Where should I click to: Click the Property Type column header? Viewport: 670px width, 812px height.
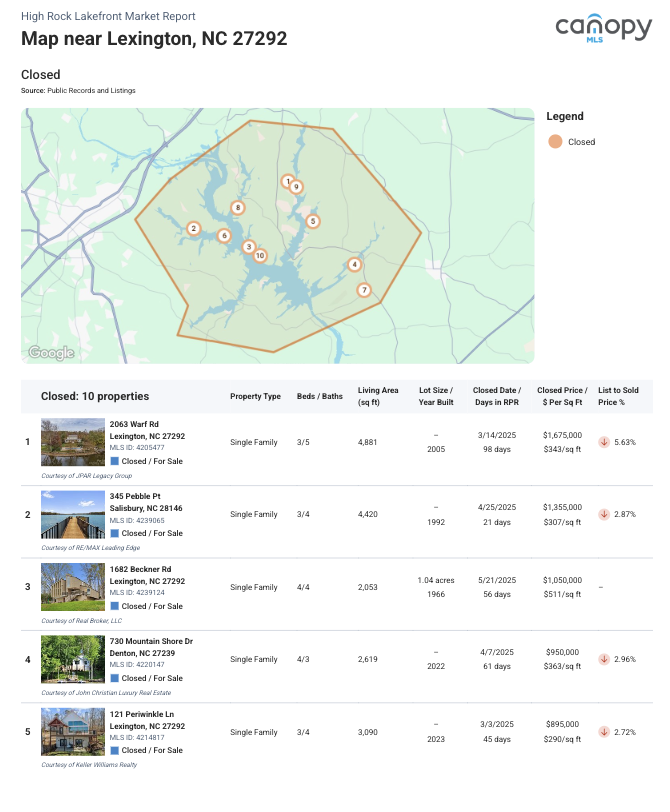[x=255, y=396]
